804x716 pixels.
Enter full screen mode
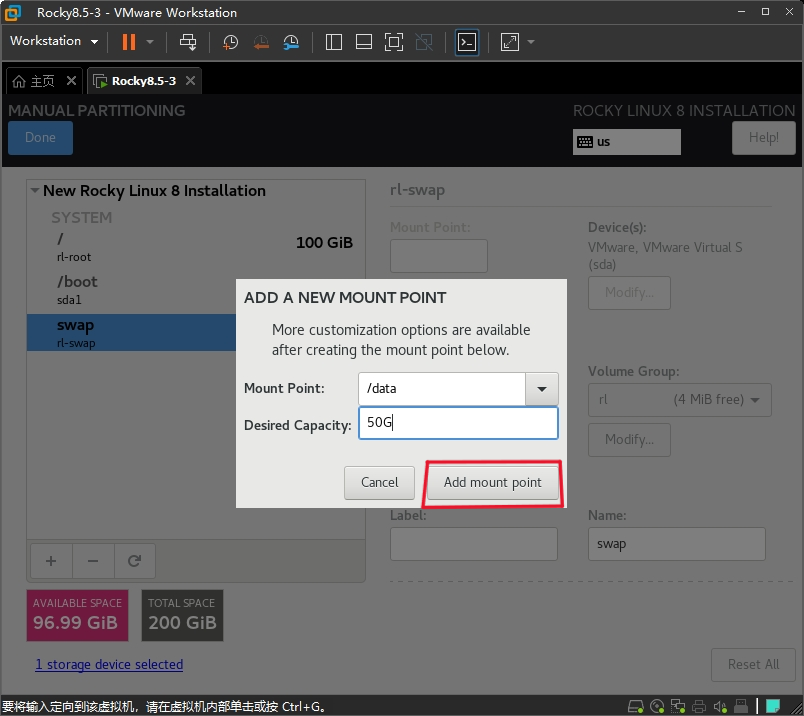[x=394, y=42]
